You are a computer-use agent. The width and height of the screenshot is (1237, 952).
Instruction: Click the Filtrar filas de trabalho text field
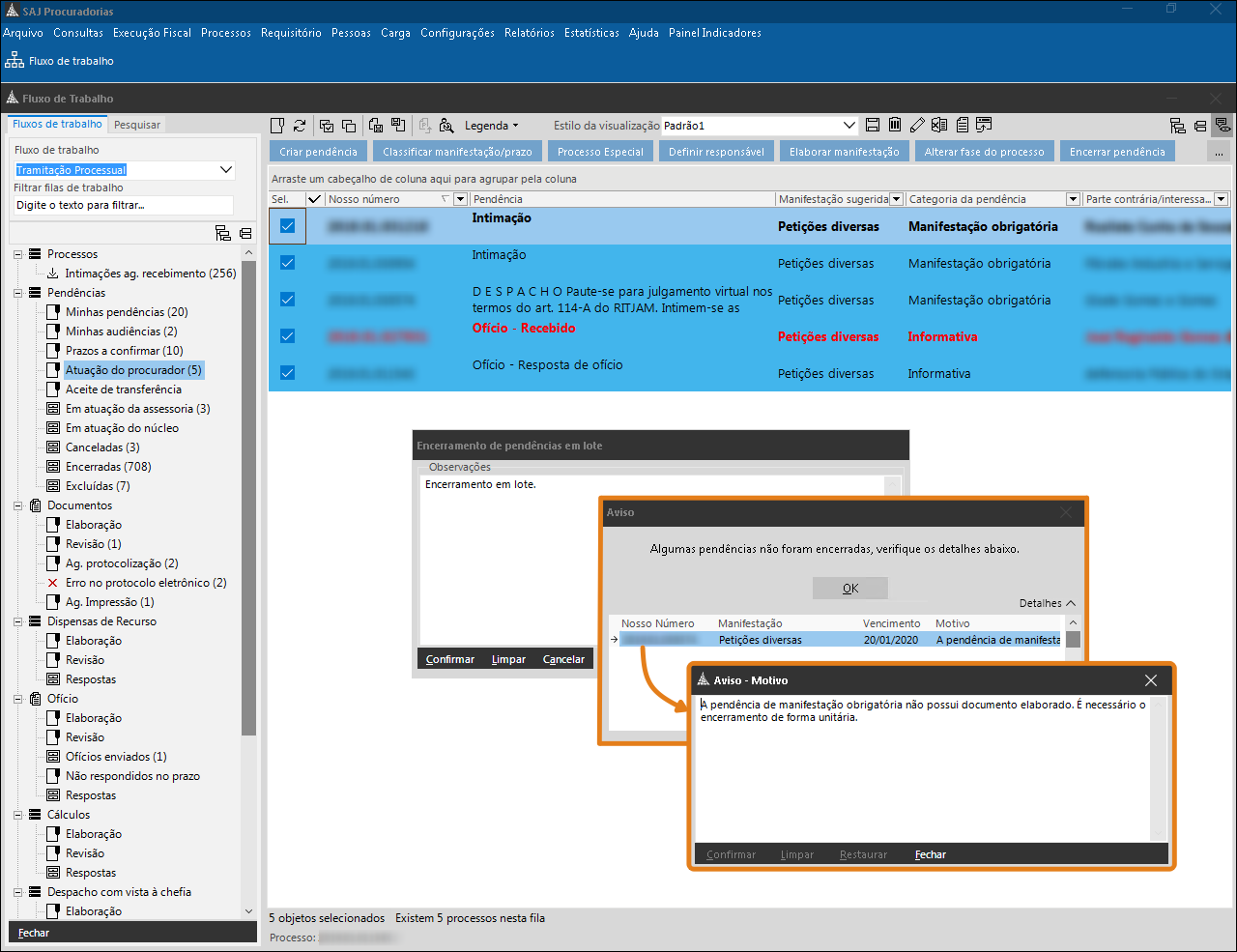(124, 205)
